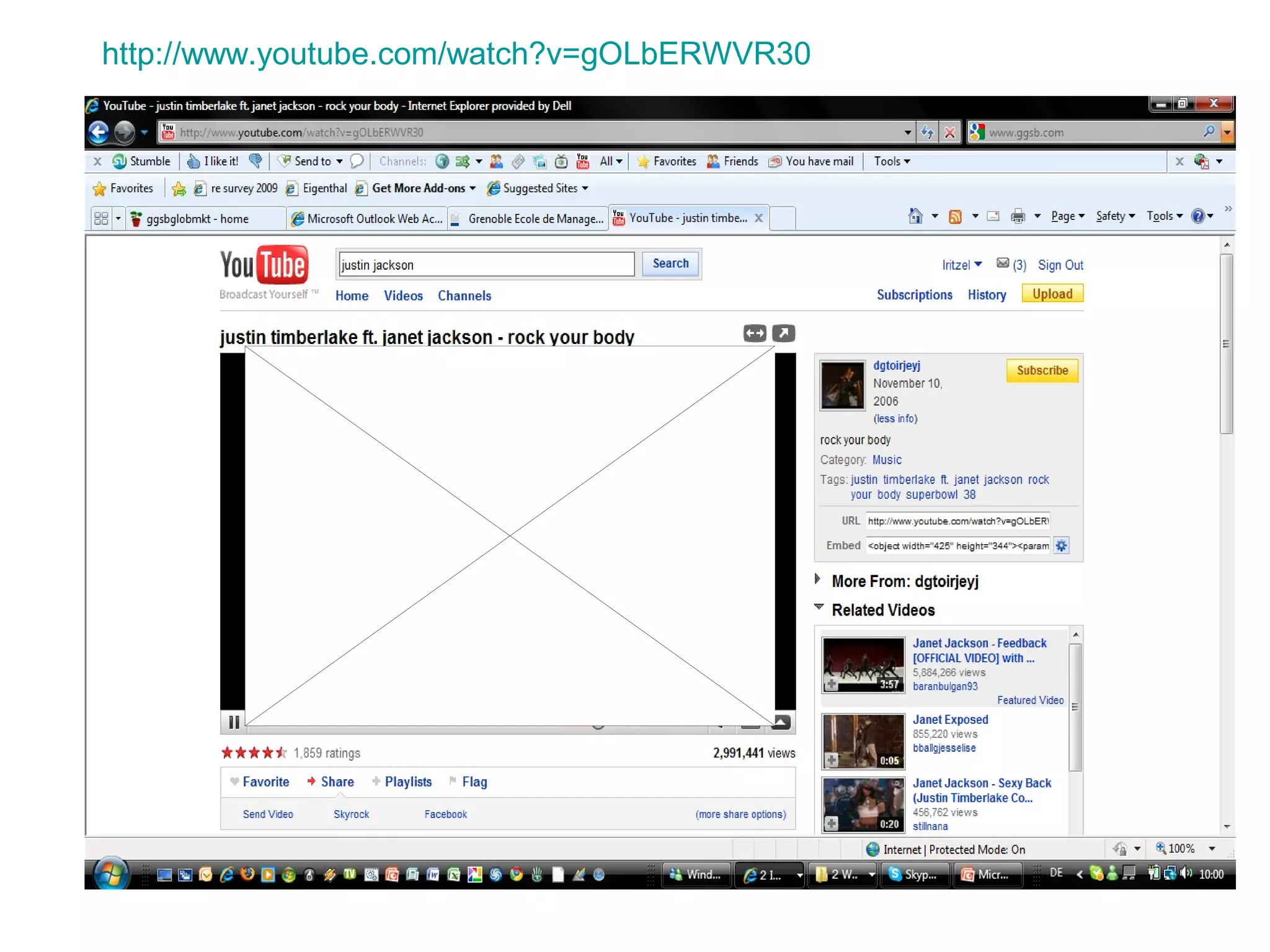The width and height of the screenshot is (1270, 952).
Task: Click the YouTube channel icon in StumbleUpon toolbar
Action: (x=582, y=161)
